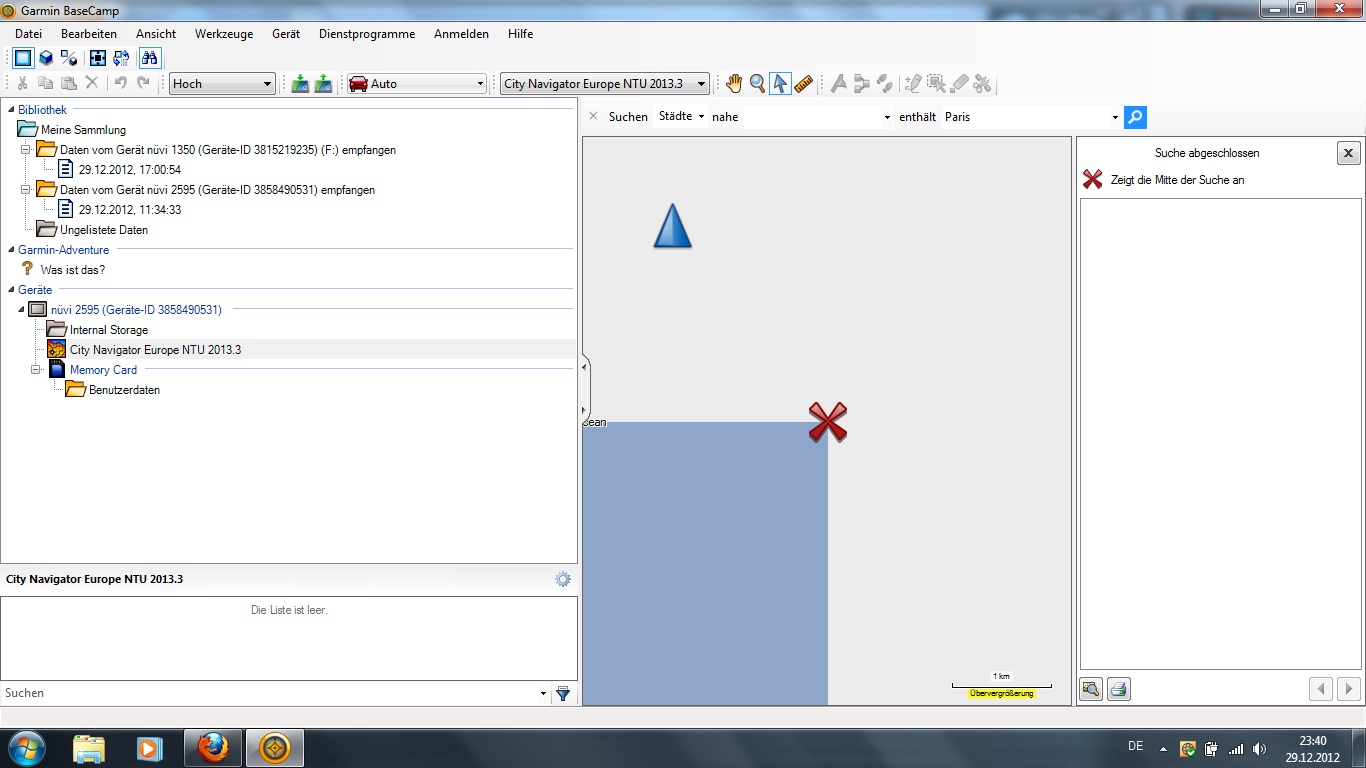Click the enthält search text field
The height and width of the screenshot is (768, 1366).
click(1025, 117)
